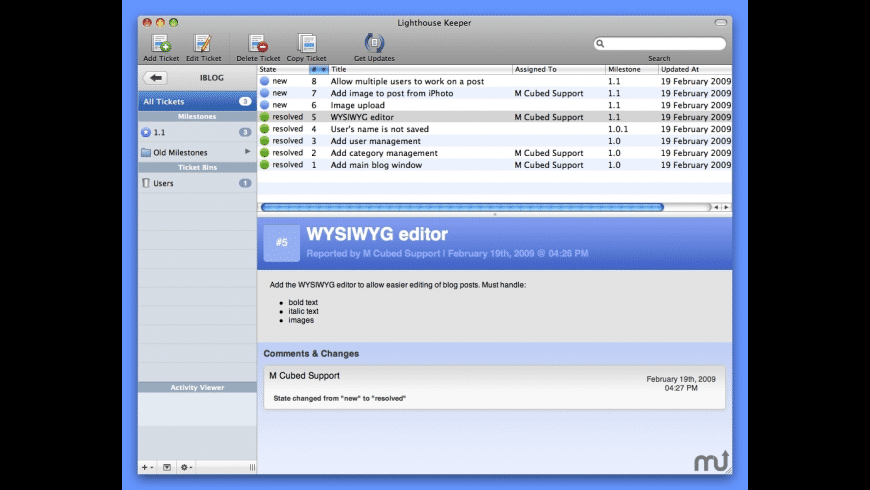Sort tickets by State column header
This screenshot has height=490, width=870.
point(283,69)
